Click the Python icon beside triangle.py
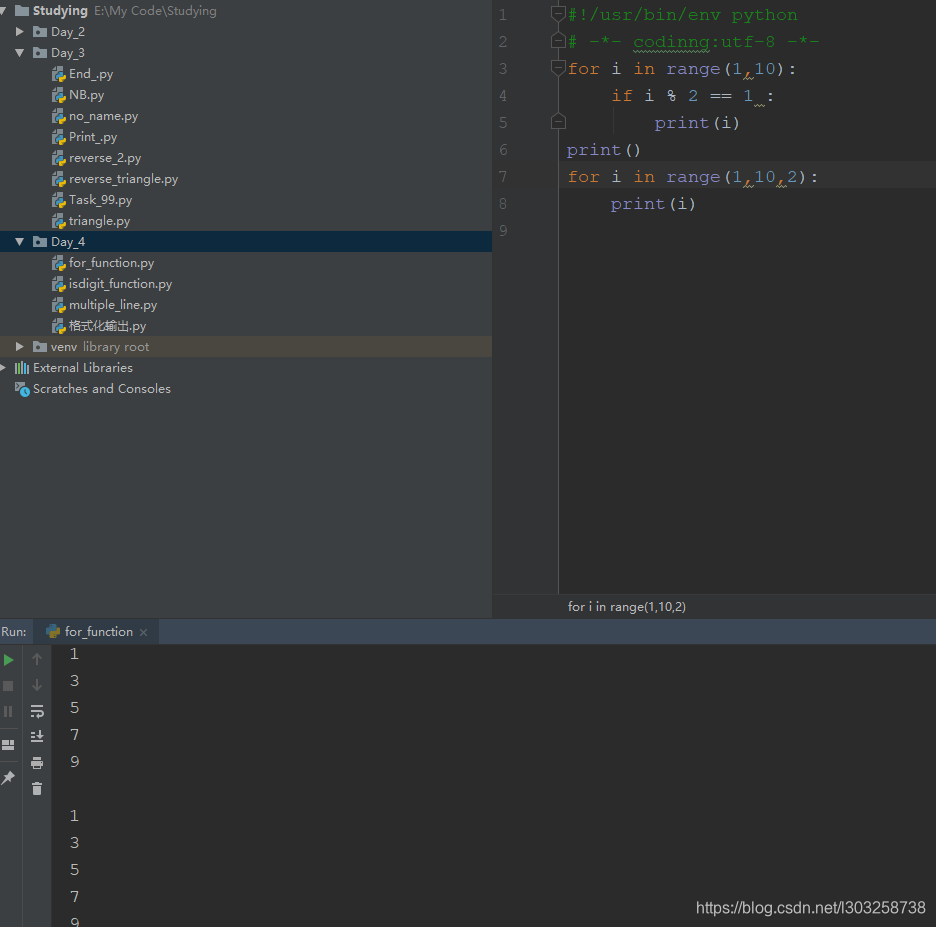The height and width of the screenshot is (927, 936). click(x=58, y=221)
